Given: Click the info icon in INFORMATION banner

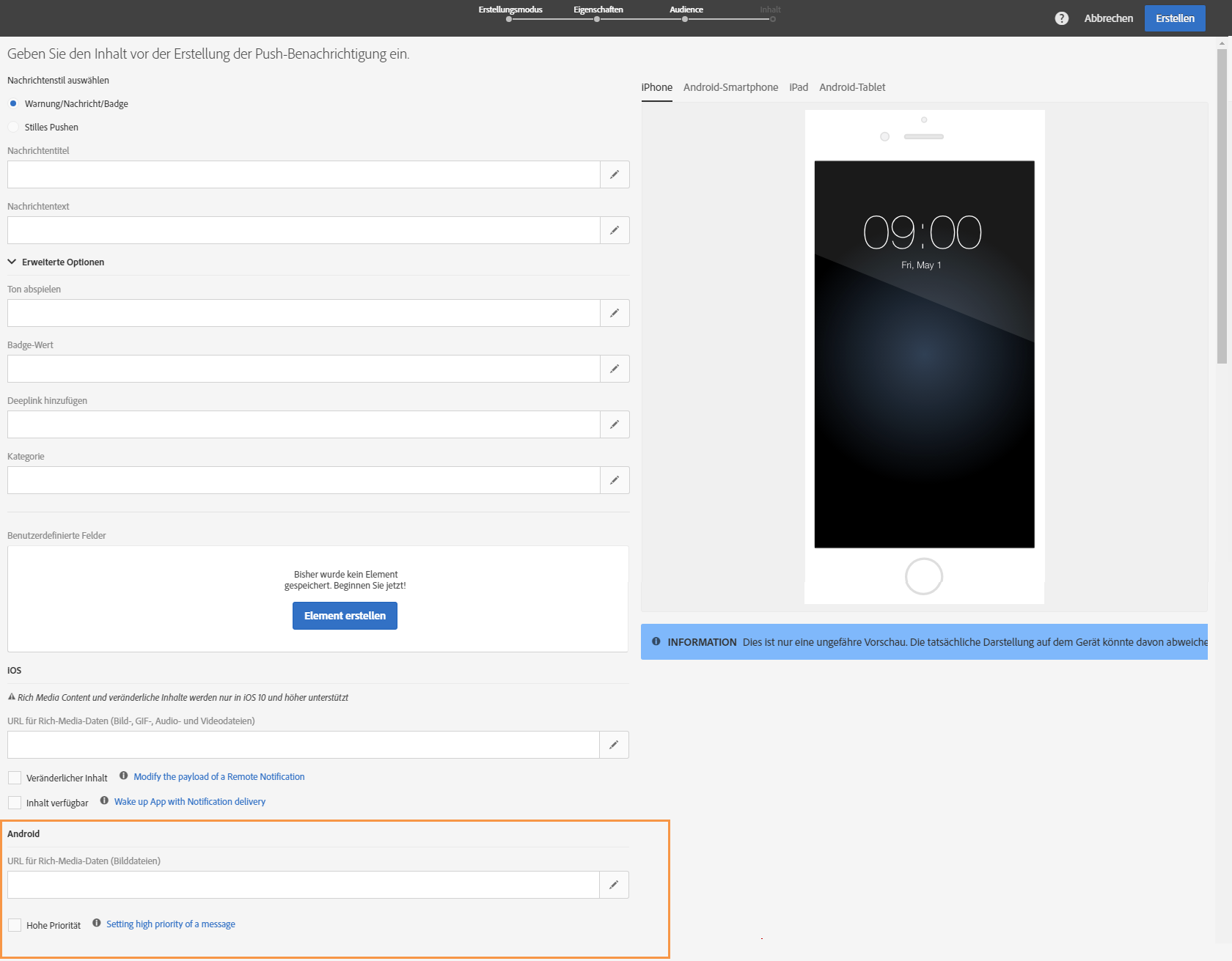Looking at the screenshot, I should (656, 641).
